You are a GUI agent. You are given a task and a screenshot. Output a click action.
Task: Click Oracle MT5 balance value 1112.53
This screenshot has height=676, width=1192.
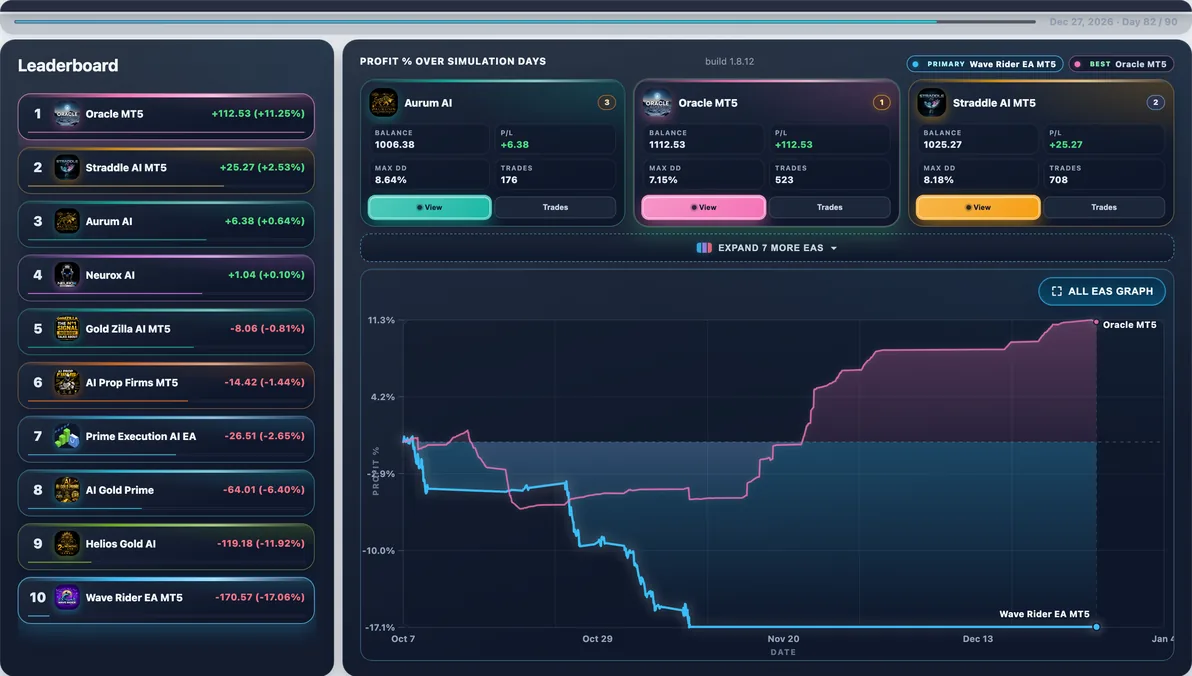coord(667,144)
